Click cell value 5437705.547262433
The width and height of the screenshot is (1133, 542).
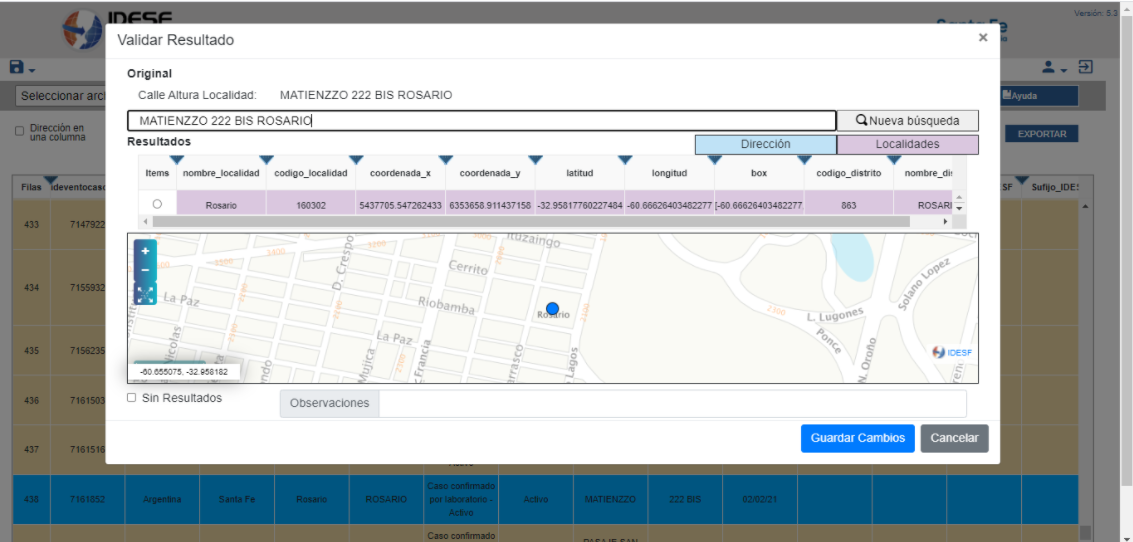tap(400, 205)
